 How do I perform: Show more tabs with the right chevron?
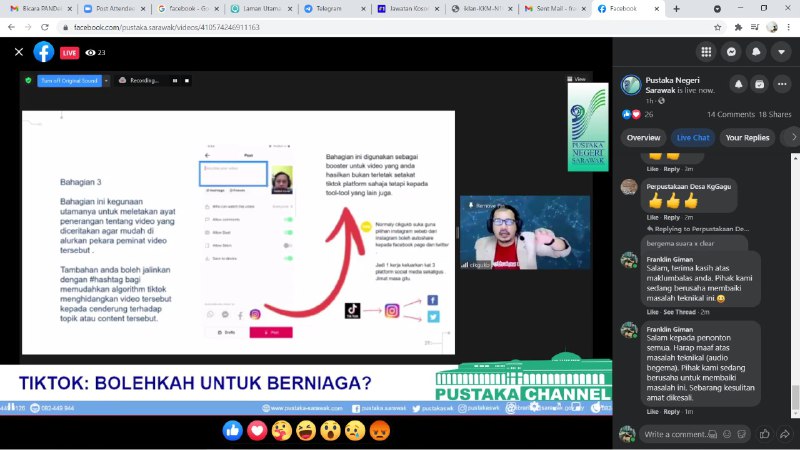pos(792,137)
